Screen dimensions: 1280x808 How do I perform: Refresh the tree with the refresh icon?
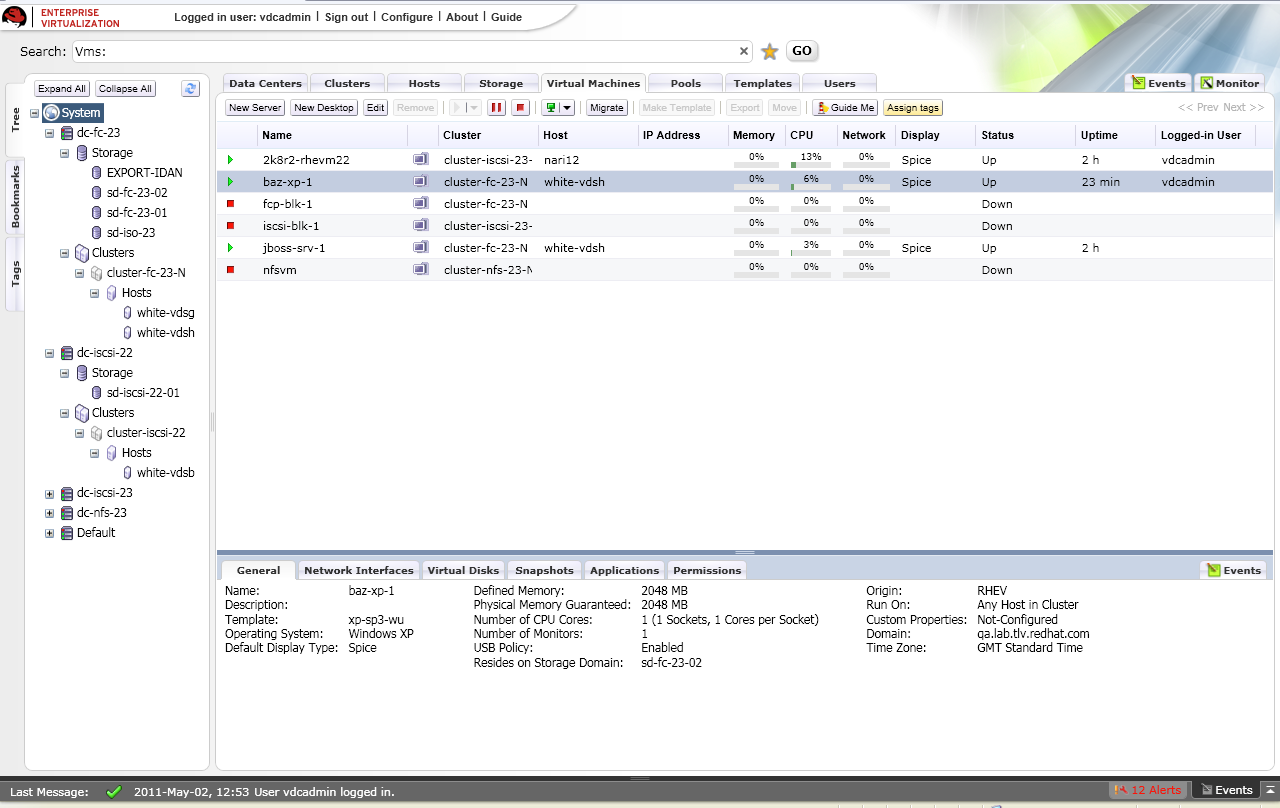pyautogui.click(x=190, y=89)
